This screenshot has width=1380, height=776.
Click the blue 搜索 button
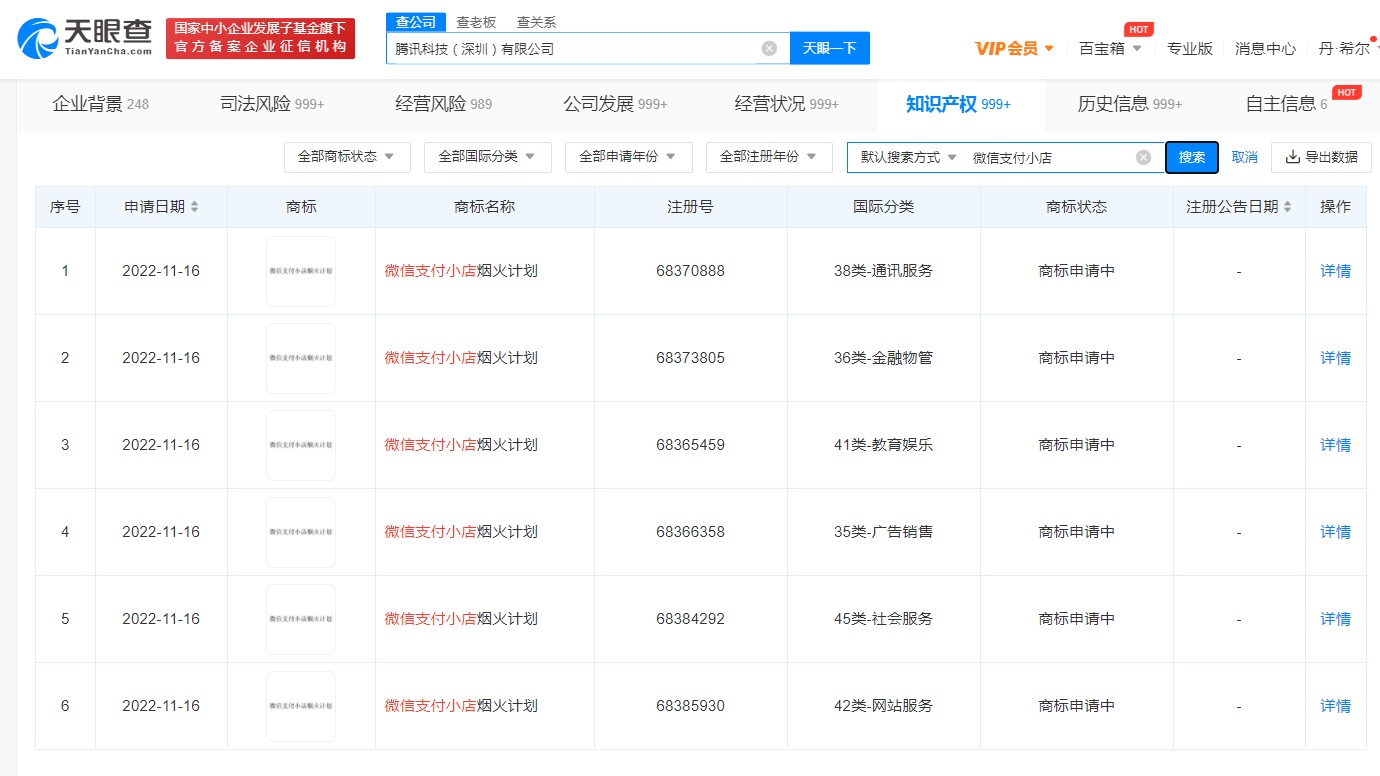pos(1192,157)
